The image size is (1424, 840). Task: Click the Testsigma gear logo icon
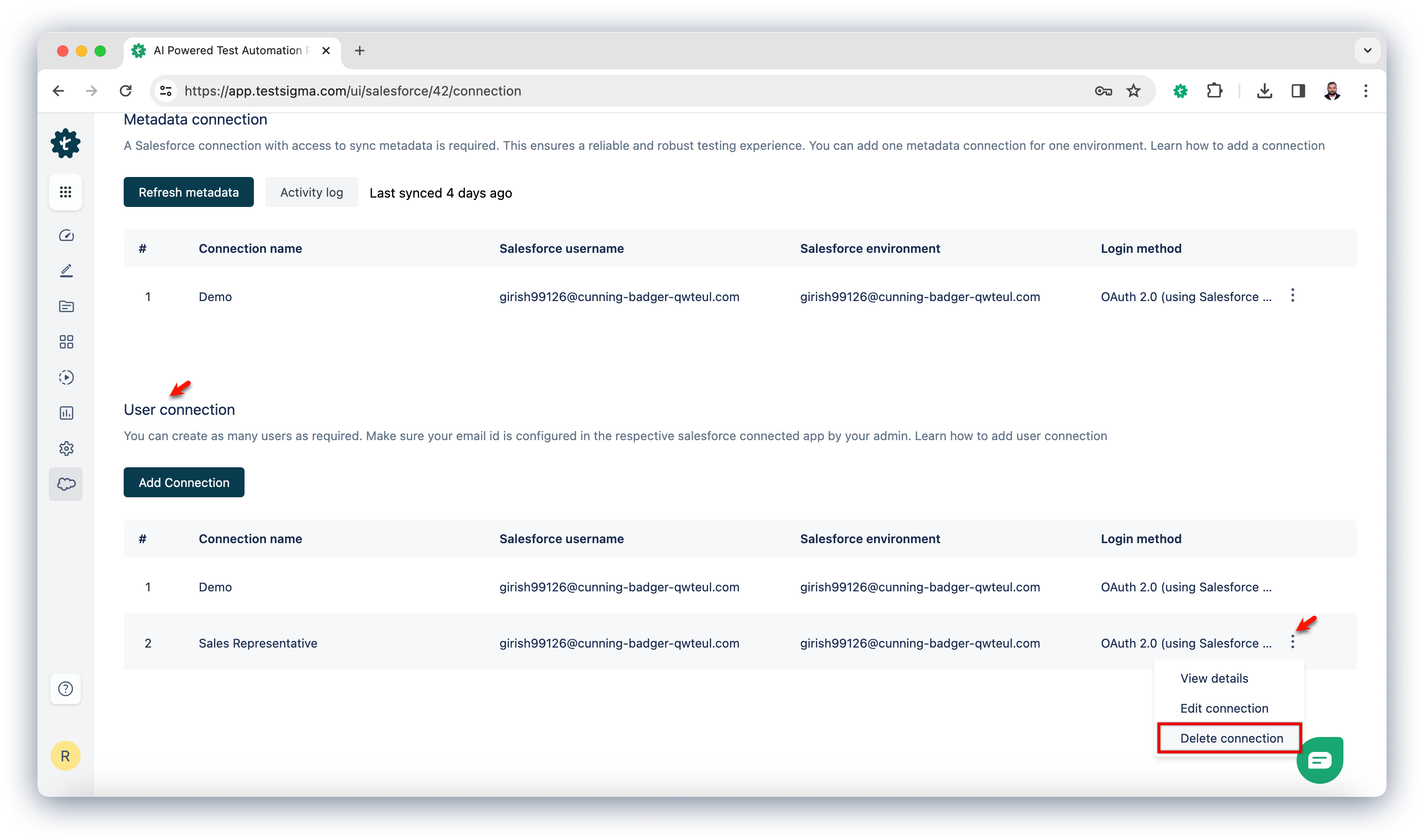65,143
